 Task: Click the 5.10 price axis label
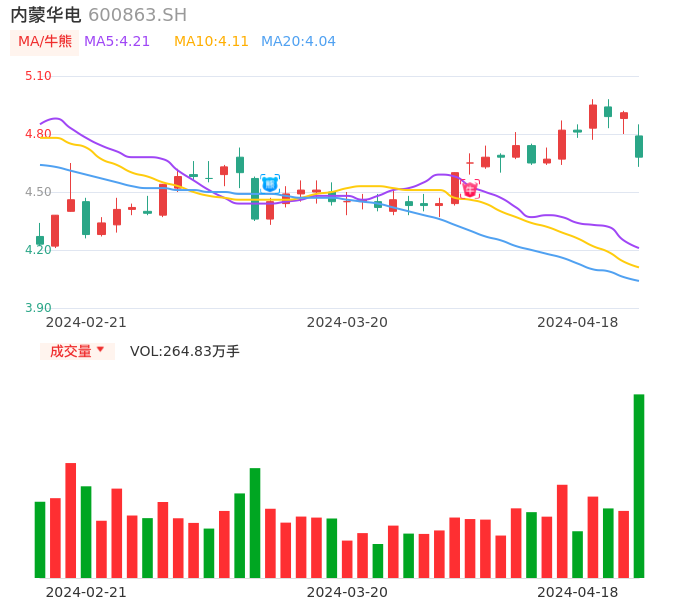[38, 76]
